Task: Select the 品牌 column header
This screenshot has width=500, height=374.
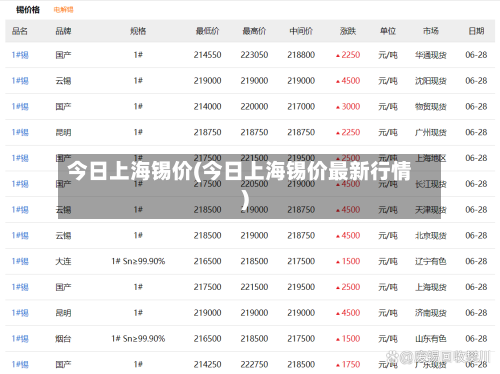Action: coord(63,31)
